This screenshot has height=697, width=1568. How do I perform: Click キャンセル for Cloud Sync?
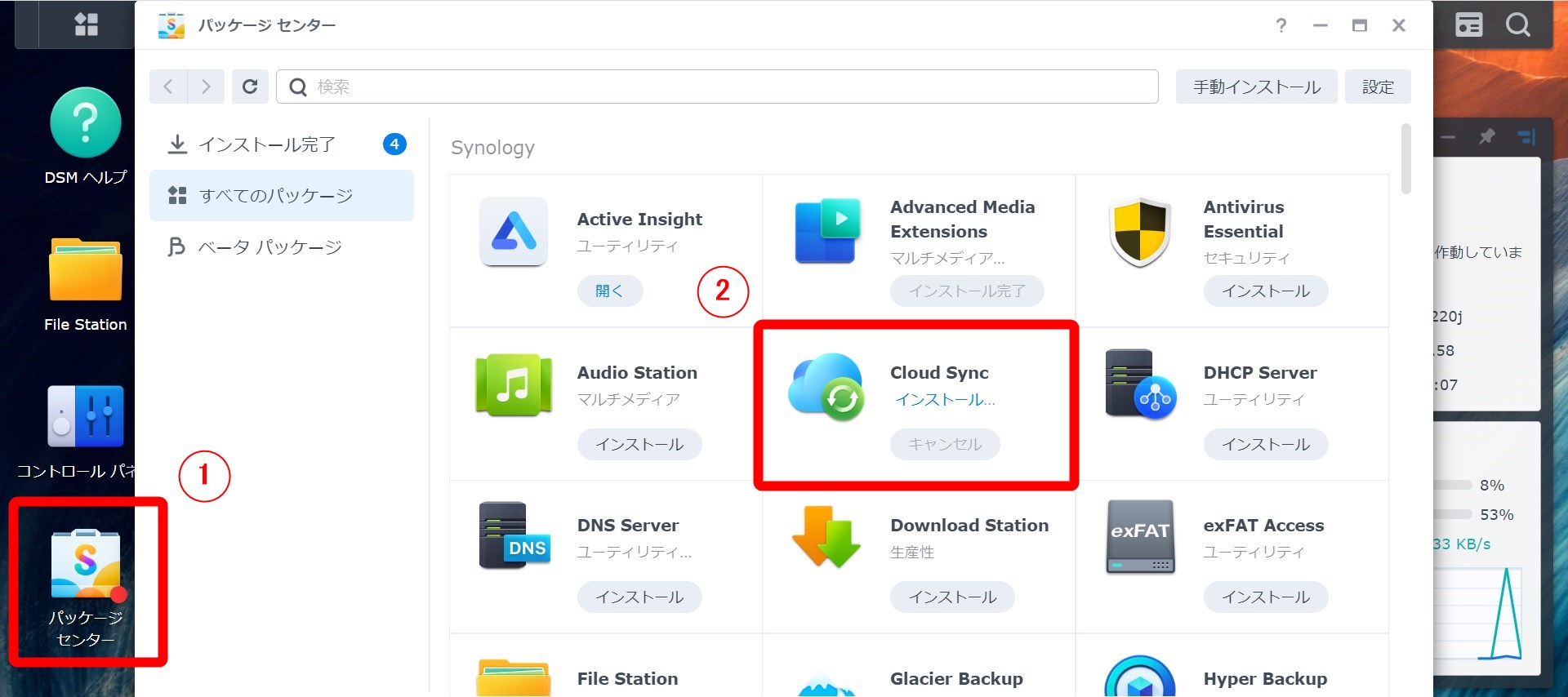point(945,444)
